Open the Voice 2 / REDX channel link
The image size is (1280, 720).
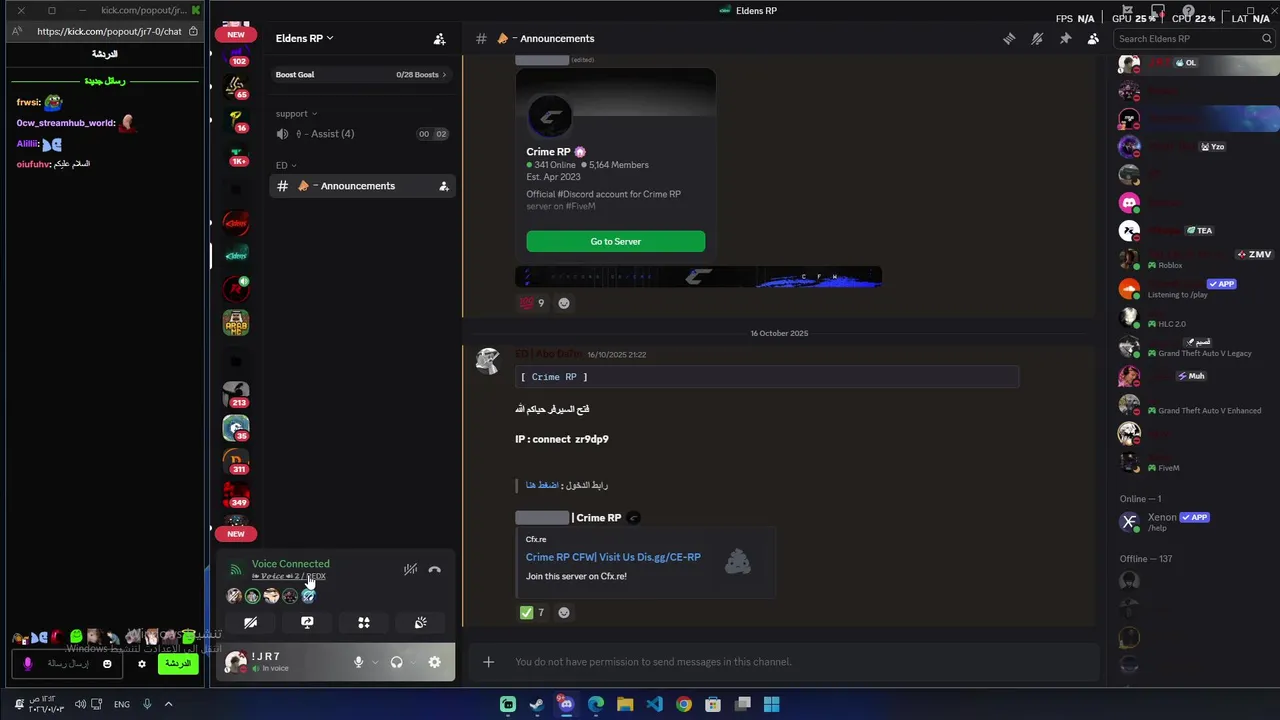(x=289, y=577)
